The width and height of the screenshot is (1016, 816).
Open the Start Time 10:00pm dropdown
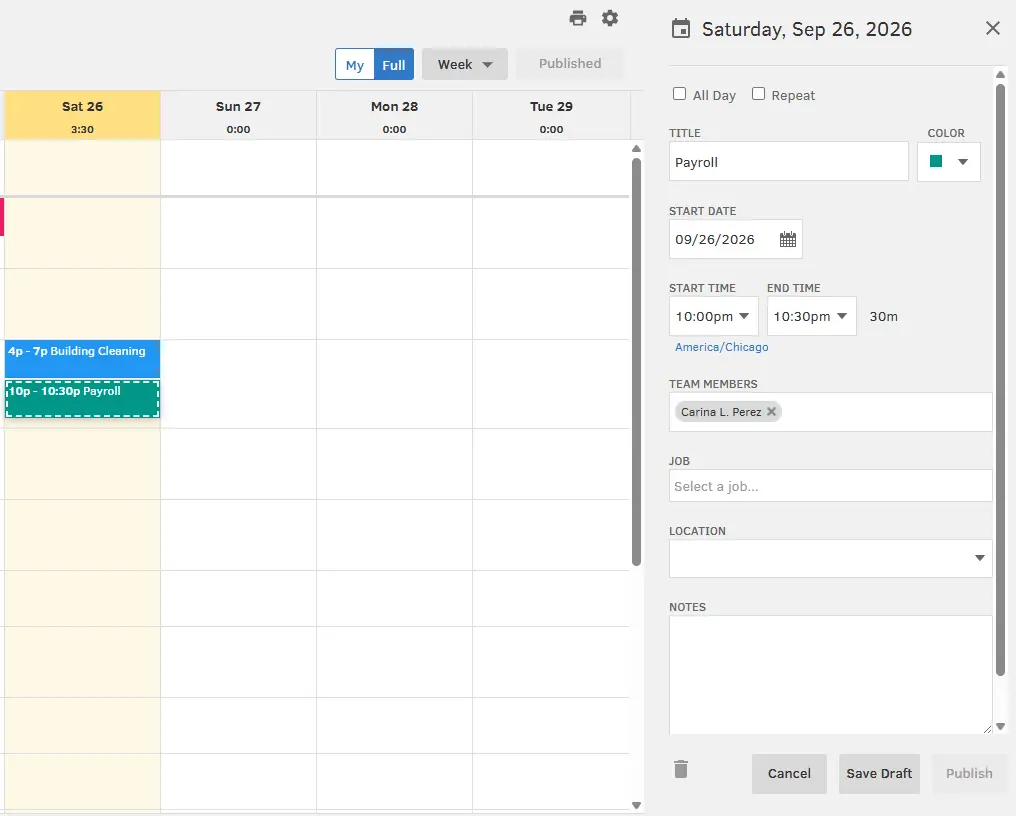point(713,316)
